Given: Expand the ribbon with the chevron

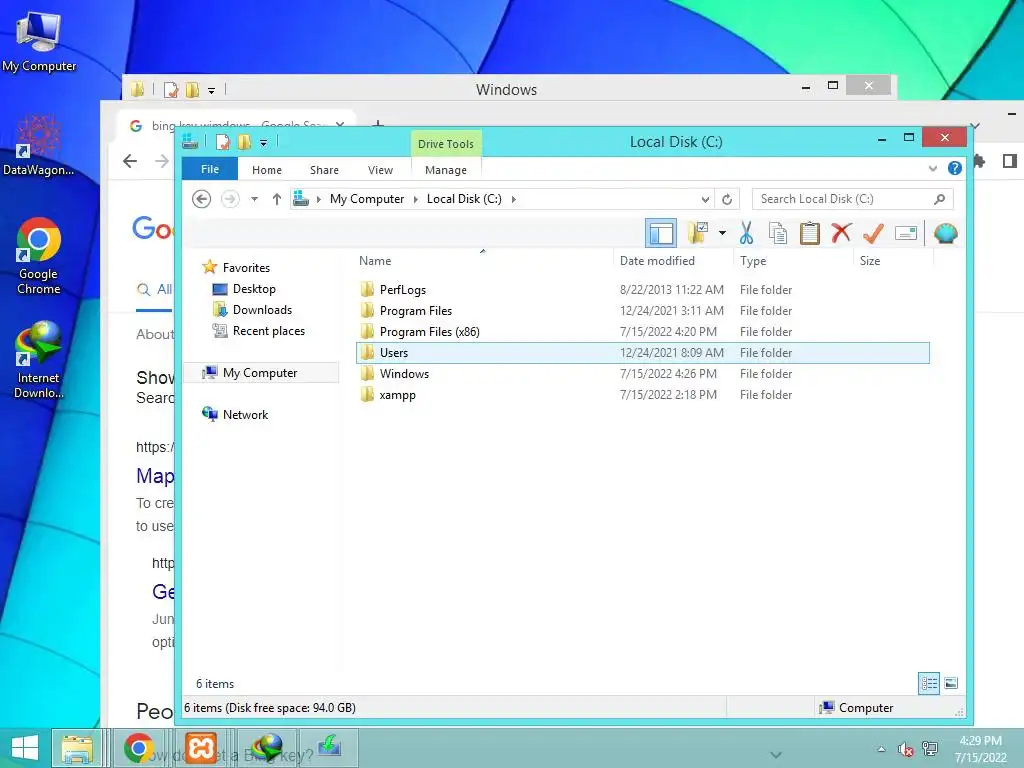Looking at the screenshot, I should tap(933, 168).
